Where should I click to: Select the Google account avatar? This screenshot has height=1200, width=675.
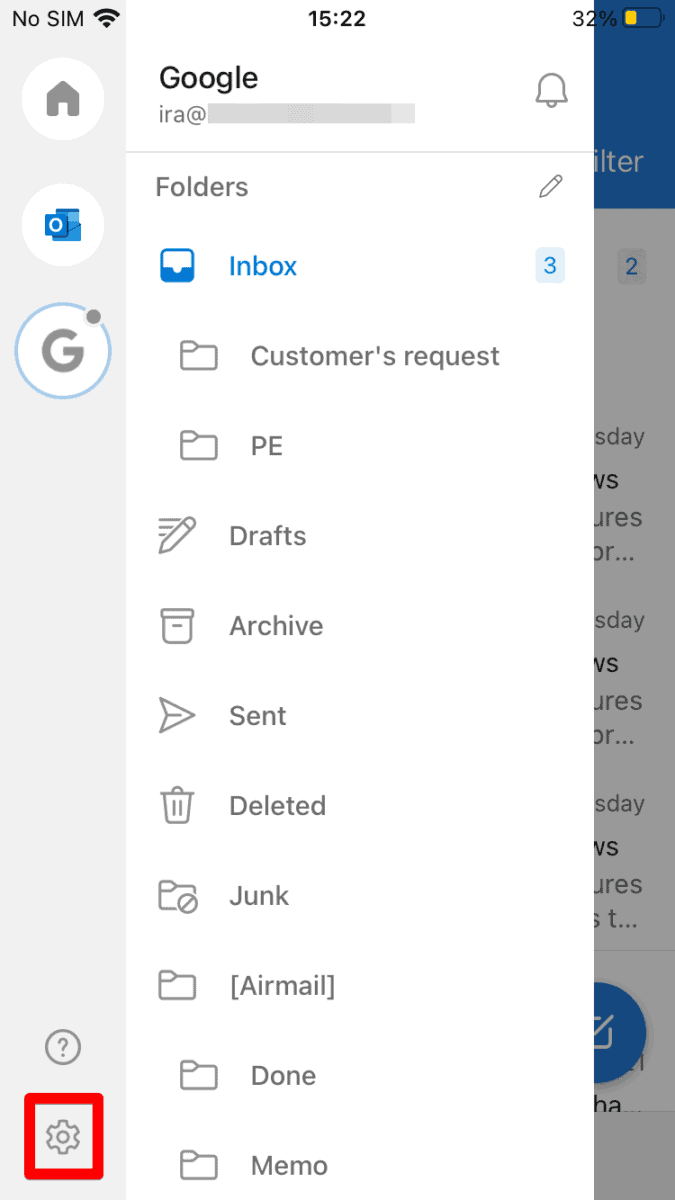63,351
